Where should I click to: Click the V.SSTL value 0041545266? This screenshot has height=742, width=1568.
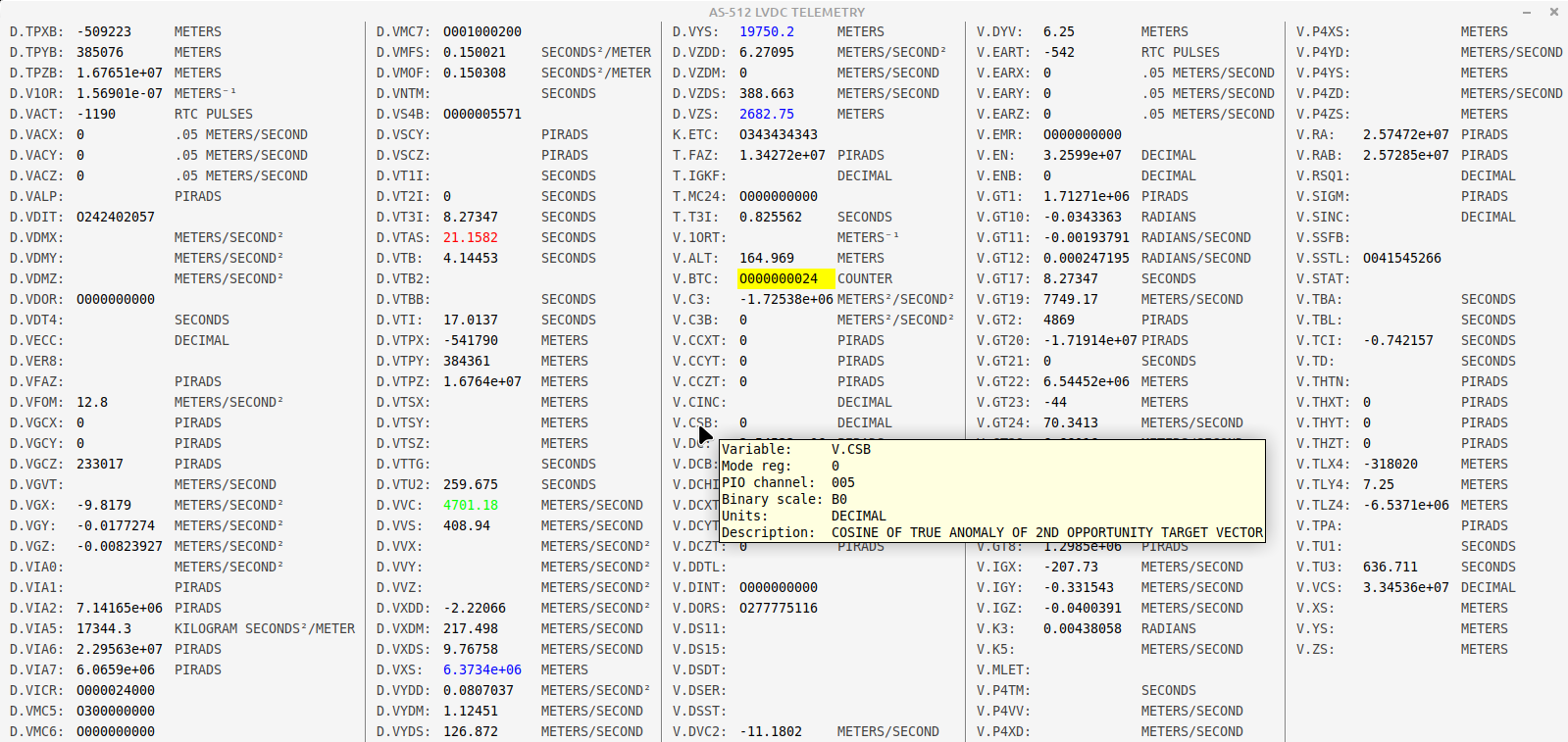[x=1401, y=258]
